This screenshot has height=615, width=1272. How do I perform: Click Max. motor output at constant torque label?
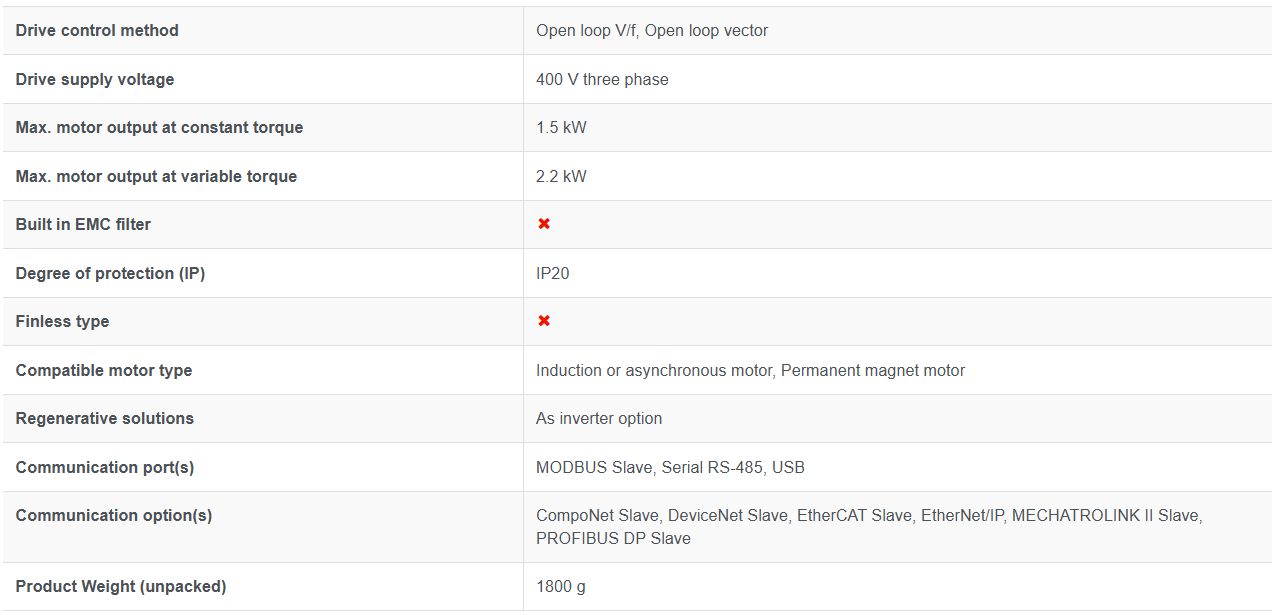(x=159, y=127)
